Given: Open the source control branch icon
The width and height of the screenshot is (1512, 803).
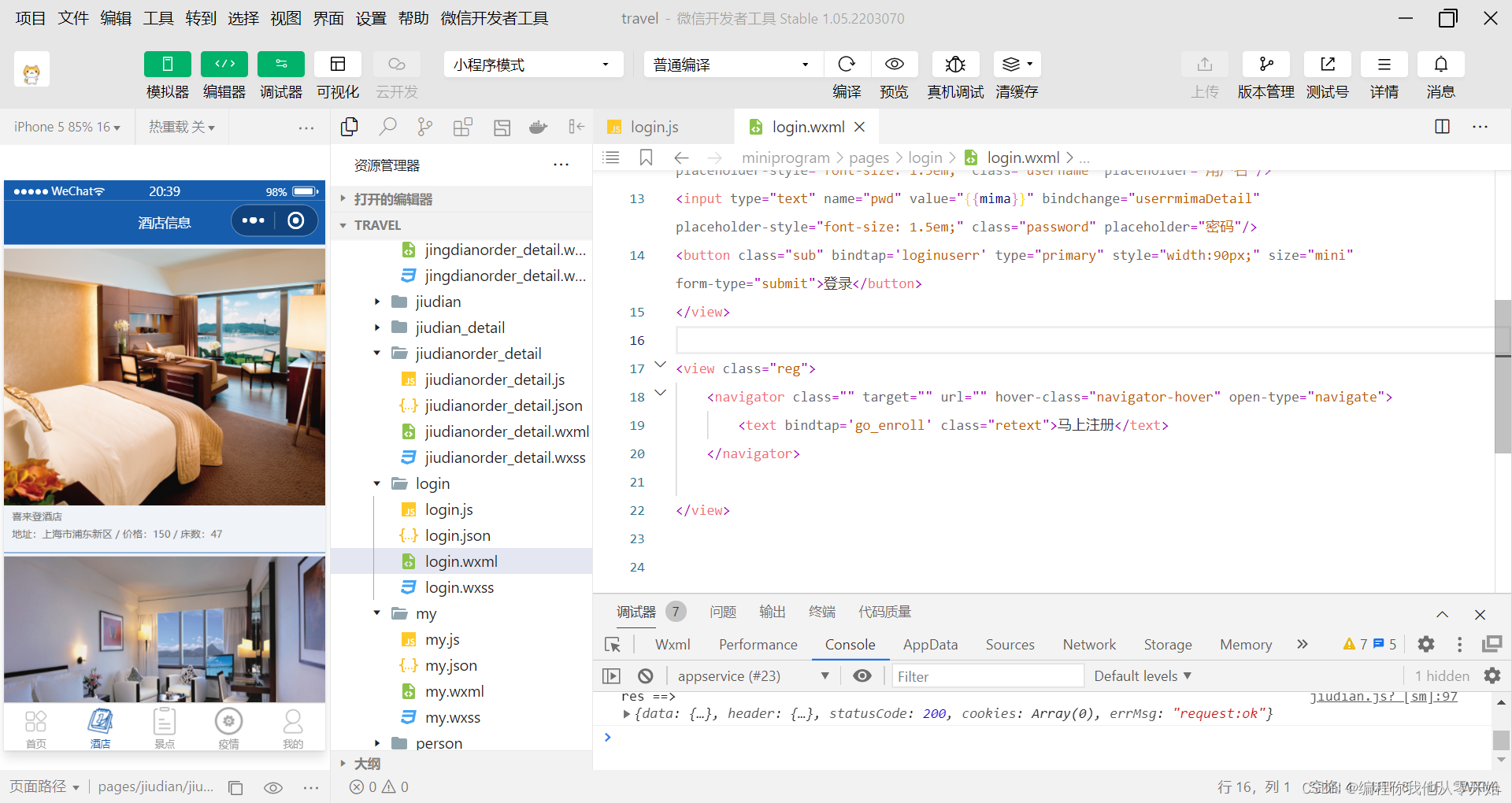Looking at the screenshot, I should tap(425, 127).
